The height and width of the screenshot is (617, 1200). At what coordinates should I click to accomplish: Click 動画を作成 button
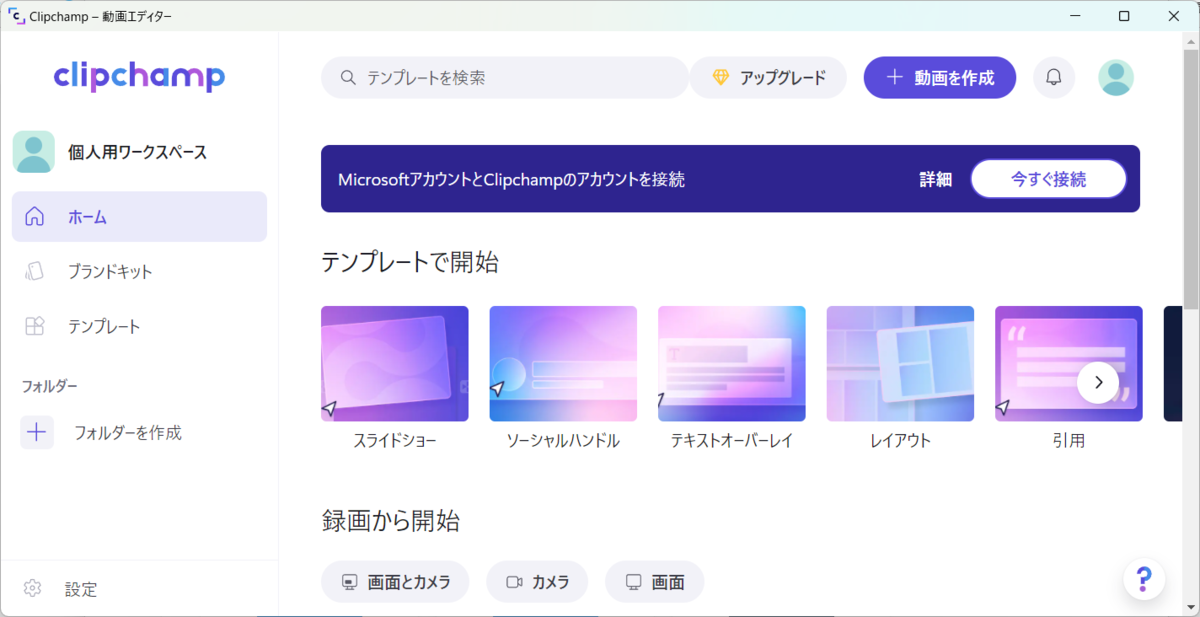point(940,77)
